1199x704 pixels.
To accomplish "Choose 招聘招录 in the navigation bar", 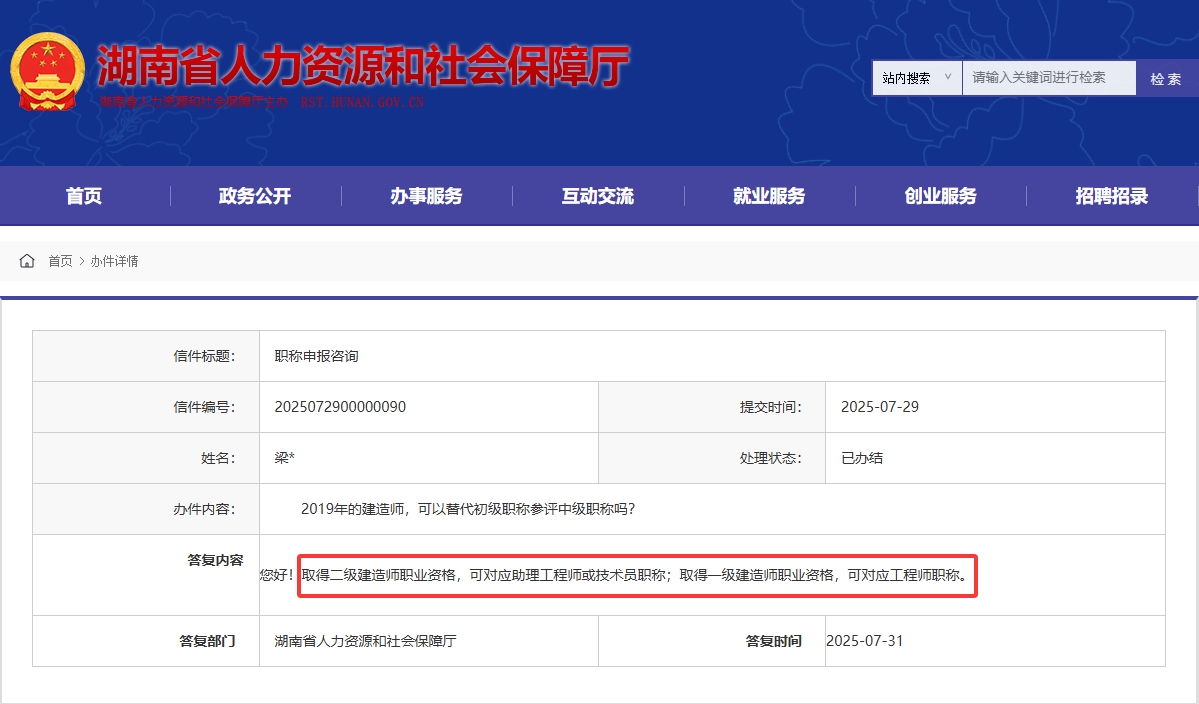I will pos(1112,196).
